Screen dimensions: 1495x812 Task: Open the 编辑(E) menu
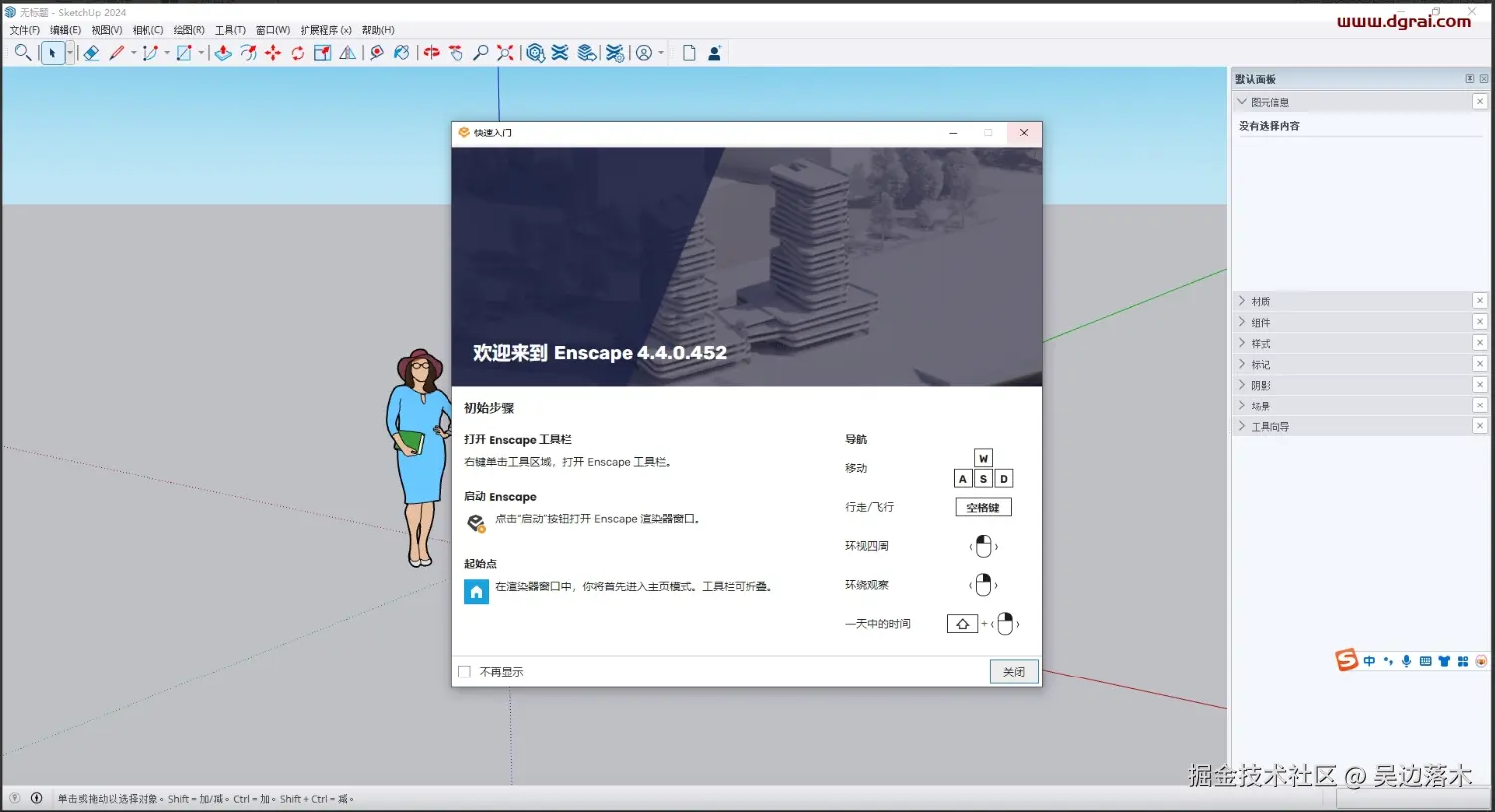(x=65, y=30)
